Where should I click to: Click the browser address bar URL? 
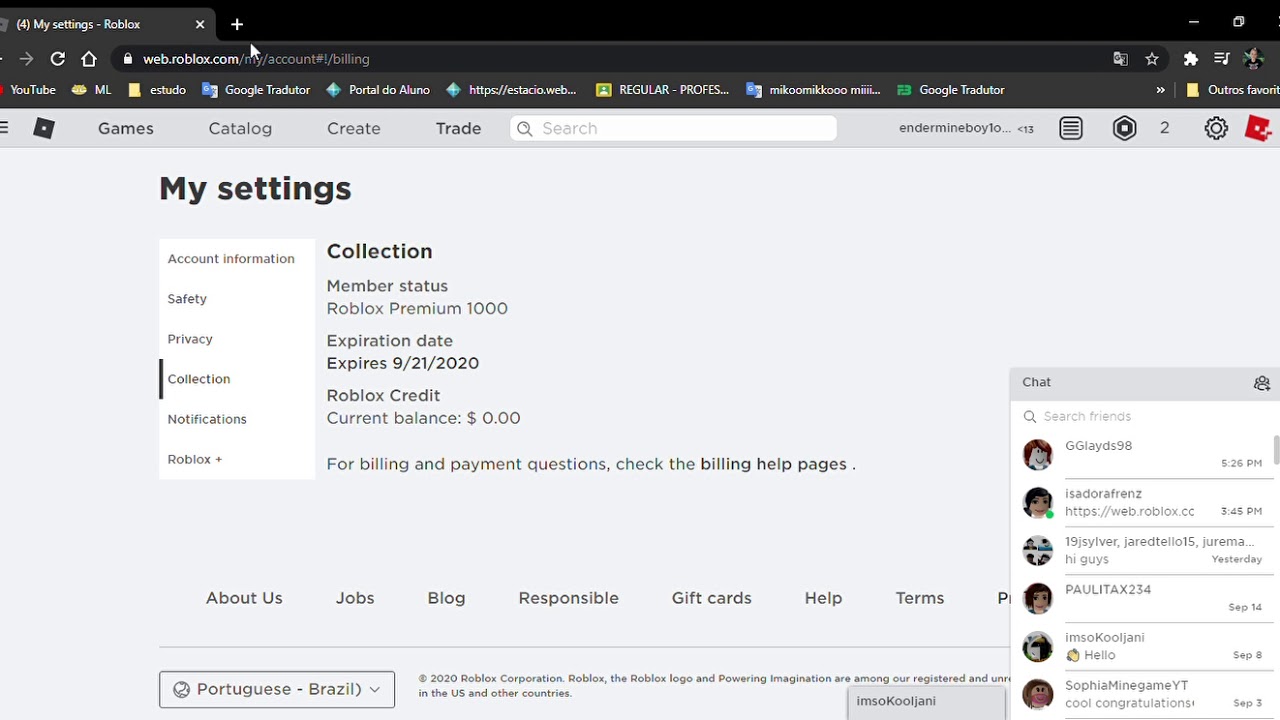(256, 59)
